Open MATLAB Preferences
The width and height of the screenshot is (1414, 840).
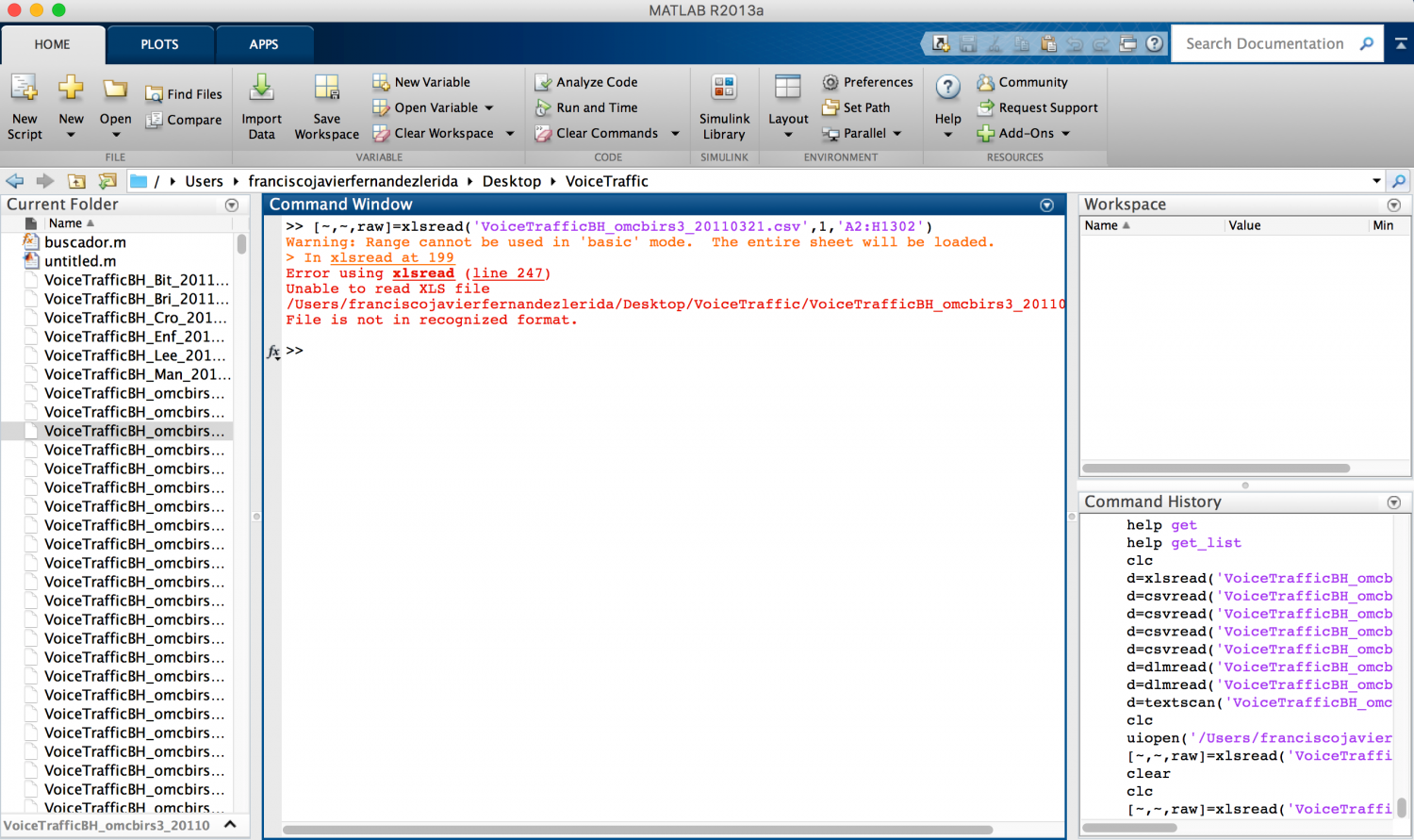pyautogui.click(x=867, y=82)
